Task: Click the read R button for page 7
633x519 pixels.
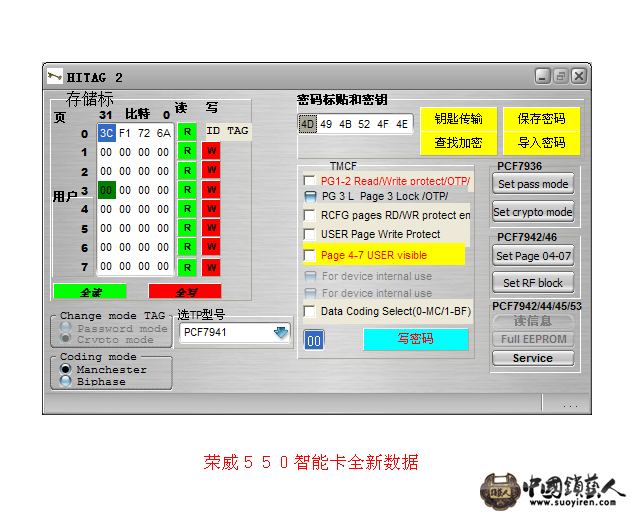Action: coord(187,267)
